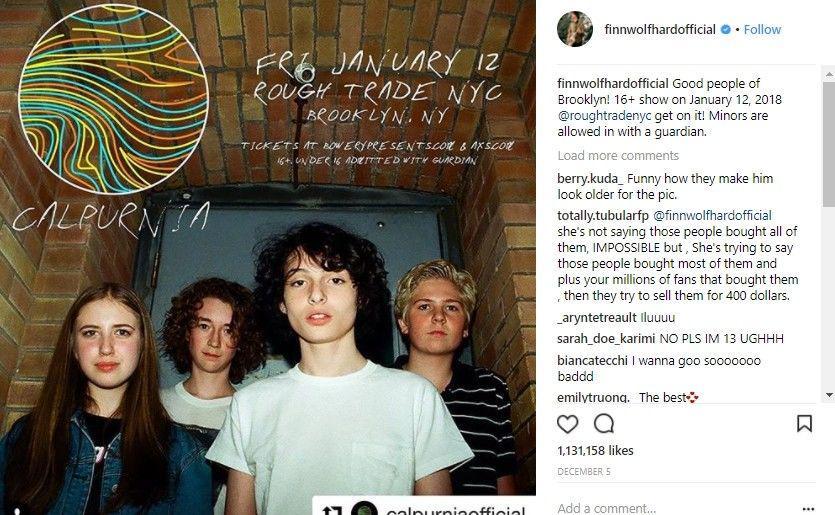The width and height of the screenshot is (835, 515).
Task: Save the post with the bookmark icon
Action: 804,423
